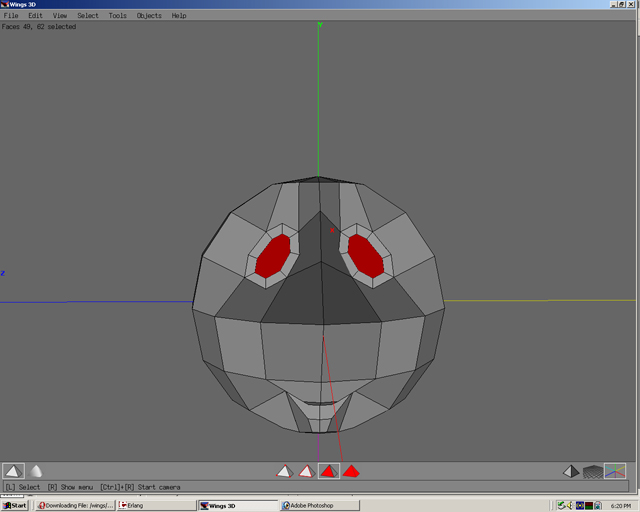Image resolution: width=640 pixels, height=512 pixels.
Task: Open the File menu
Action: coord(11,16)
